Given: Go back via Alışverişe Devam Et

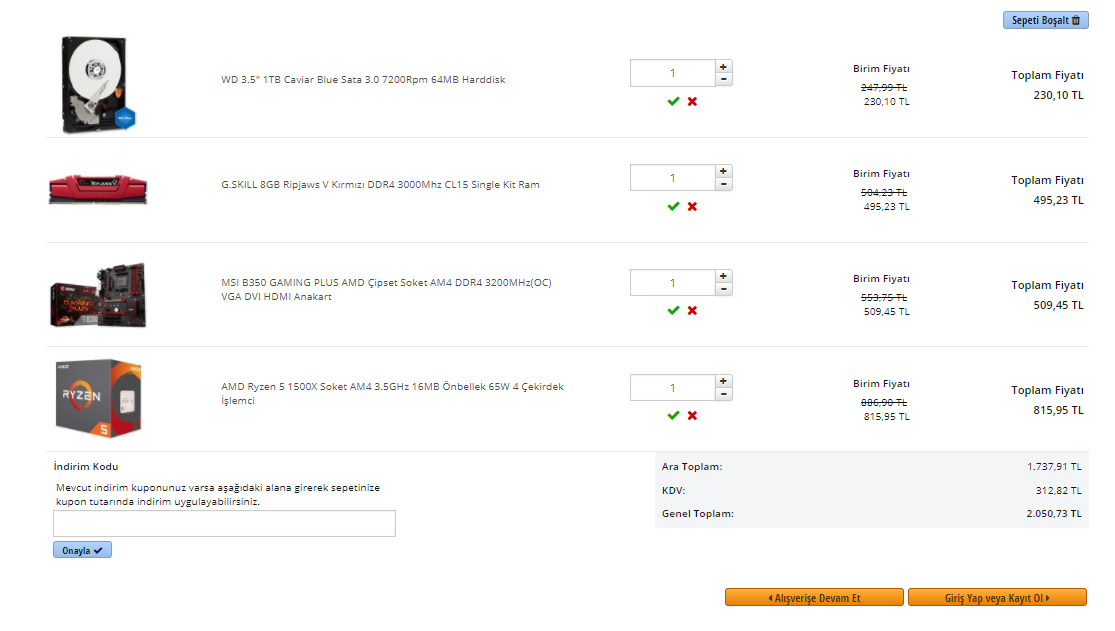Looking at the screenshot, I should click(814, 598).
